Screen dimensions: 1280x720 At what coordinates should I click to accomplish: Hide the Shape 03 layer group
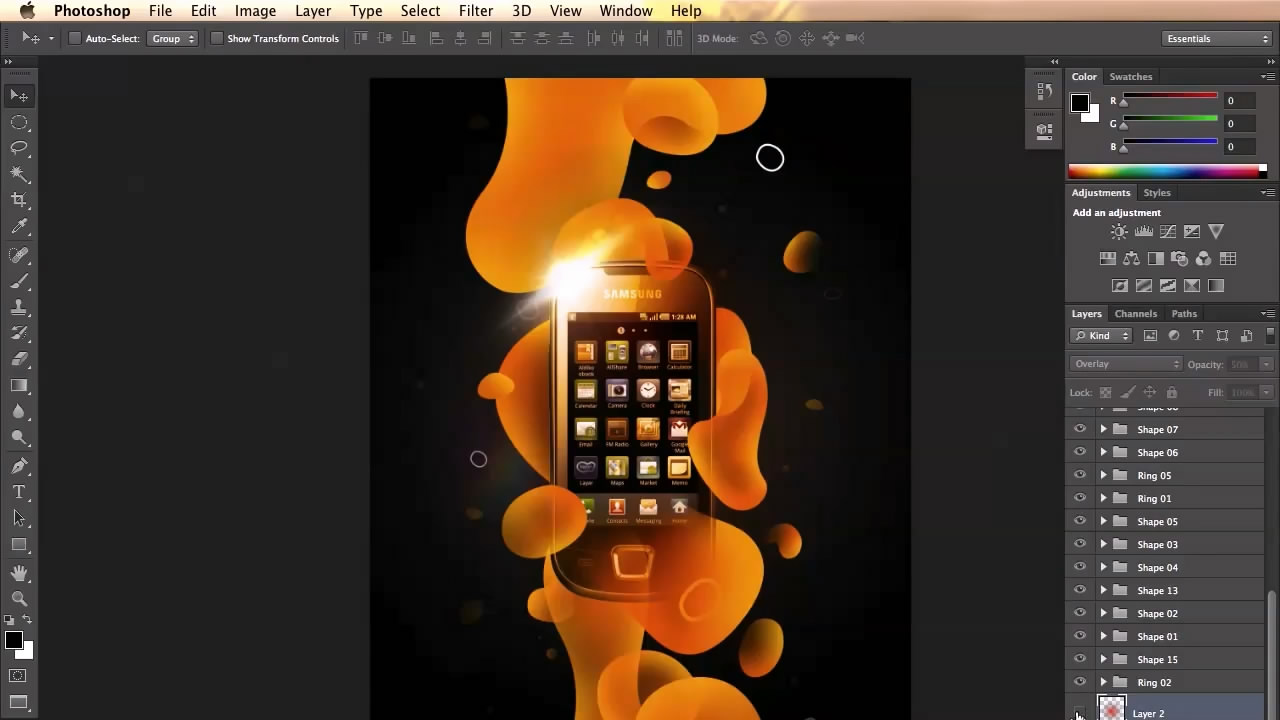(x=1079, y=544)
